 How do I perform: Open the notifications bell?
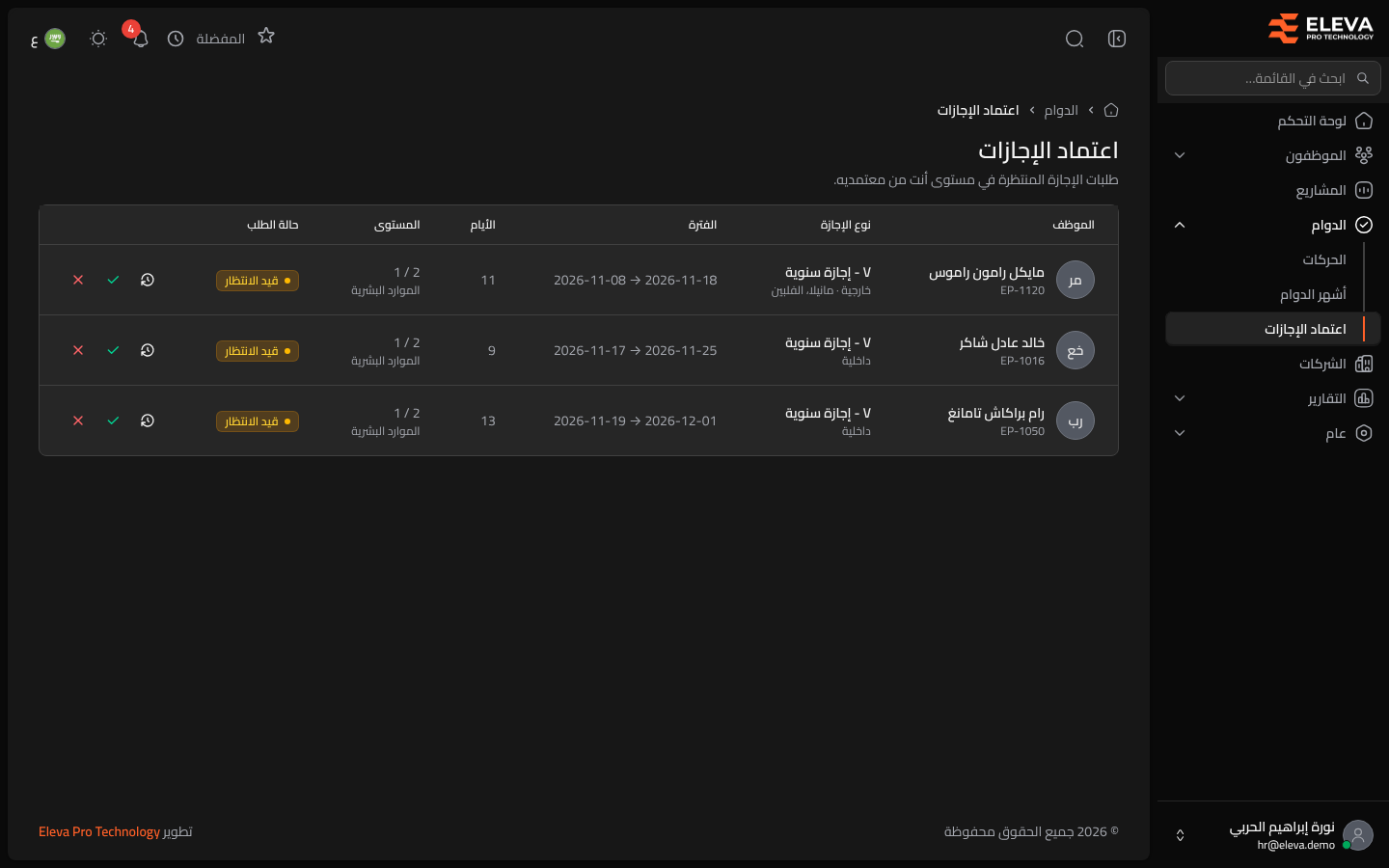click(140, 39)
